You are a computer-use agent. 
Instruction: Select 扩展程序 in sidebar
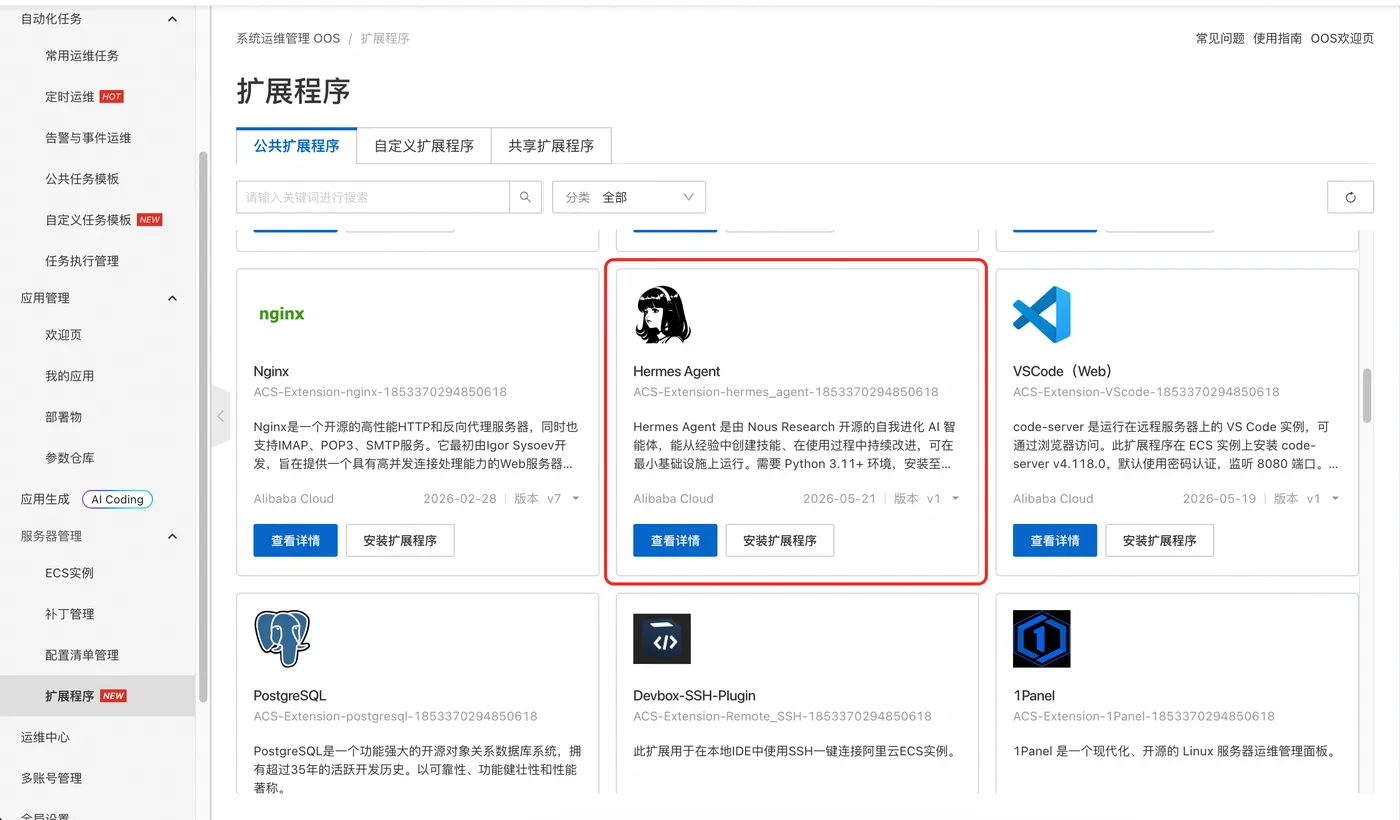pyautogui.click(x=98, y=696)
